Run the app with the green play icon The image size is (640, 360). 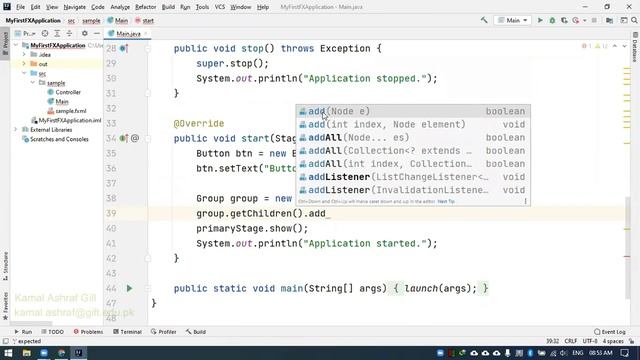(x=540, y=20)
